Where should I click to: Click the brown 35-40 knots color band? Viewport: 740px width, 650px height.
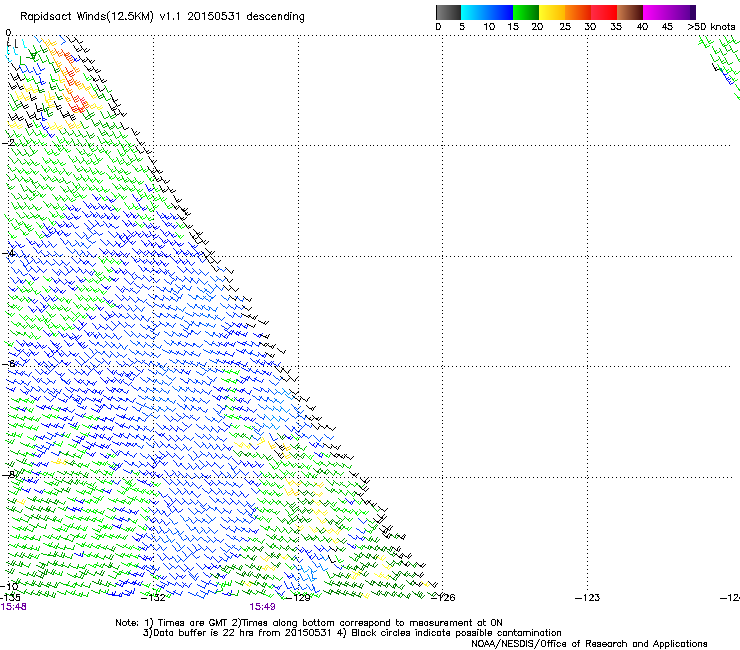(630, 12)
